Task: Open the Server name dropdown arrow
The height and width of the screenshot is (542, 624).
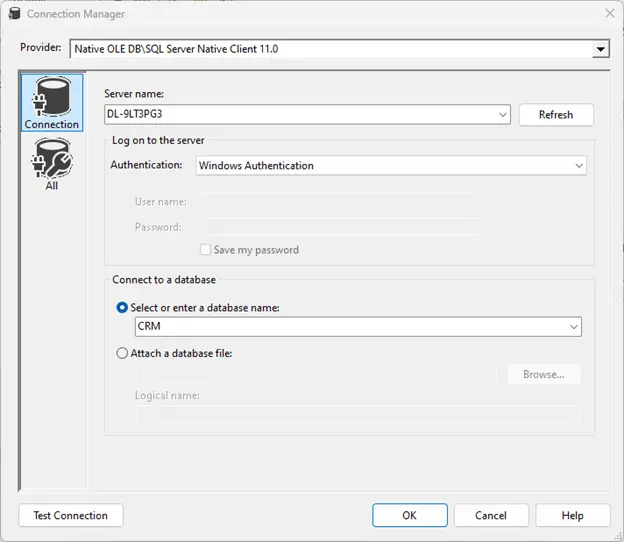Action: tap(502, 115)
